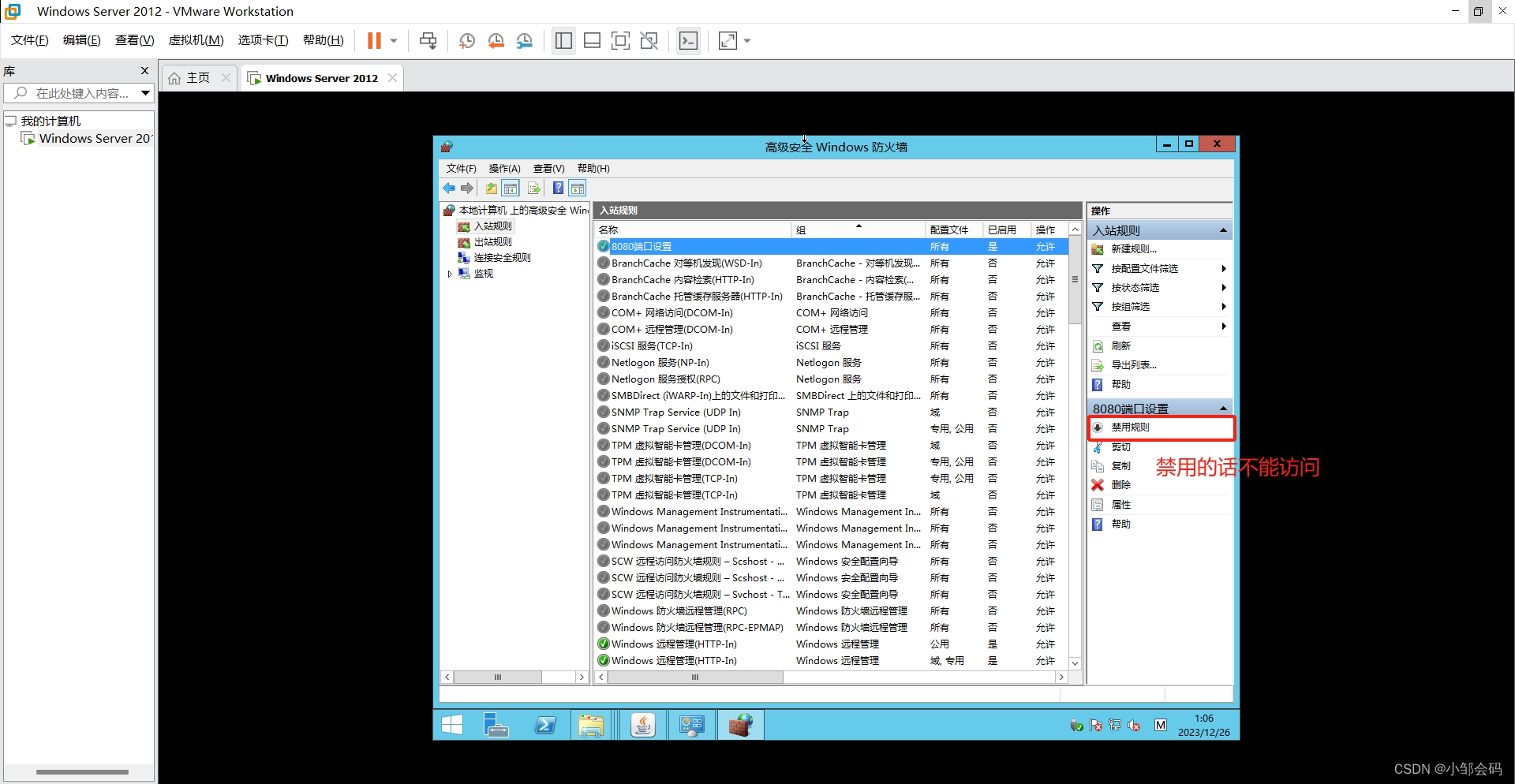Viewport: 1515px width, 784px height.
Task: Open VMware 选项卡(T) menu
Action: 263,40
